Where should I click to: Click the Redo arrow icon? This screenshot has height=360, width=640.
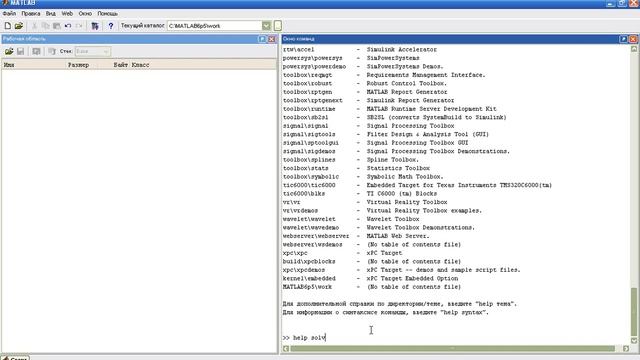[79, 26]
